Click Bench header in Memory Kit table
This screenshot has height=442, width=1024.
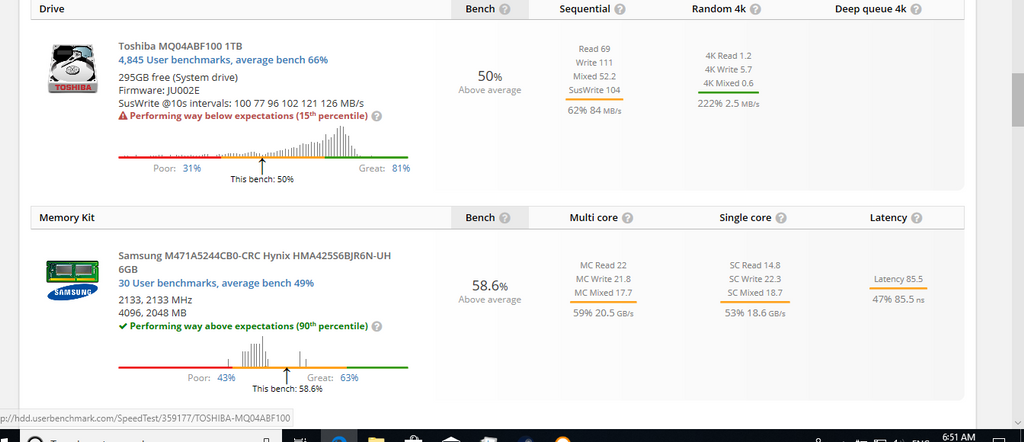(480, 218)
